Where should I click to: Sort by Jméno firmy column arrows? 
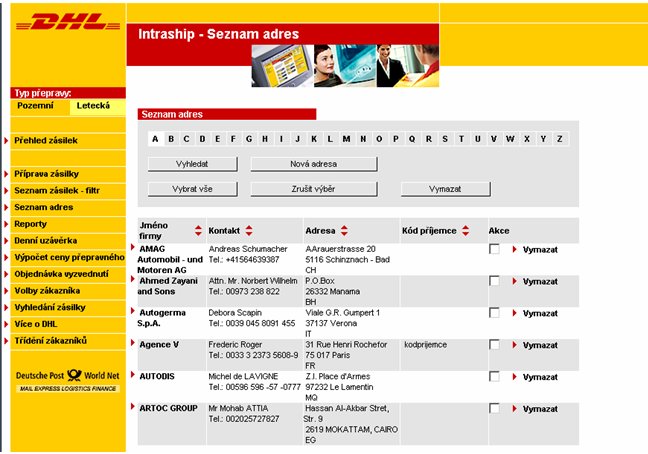[198, 231]
